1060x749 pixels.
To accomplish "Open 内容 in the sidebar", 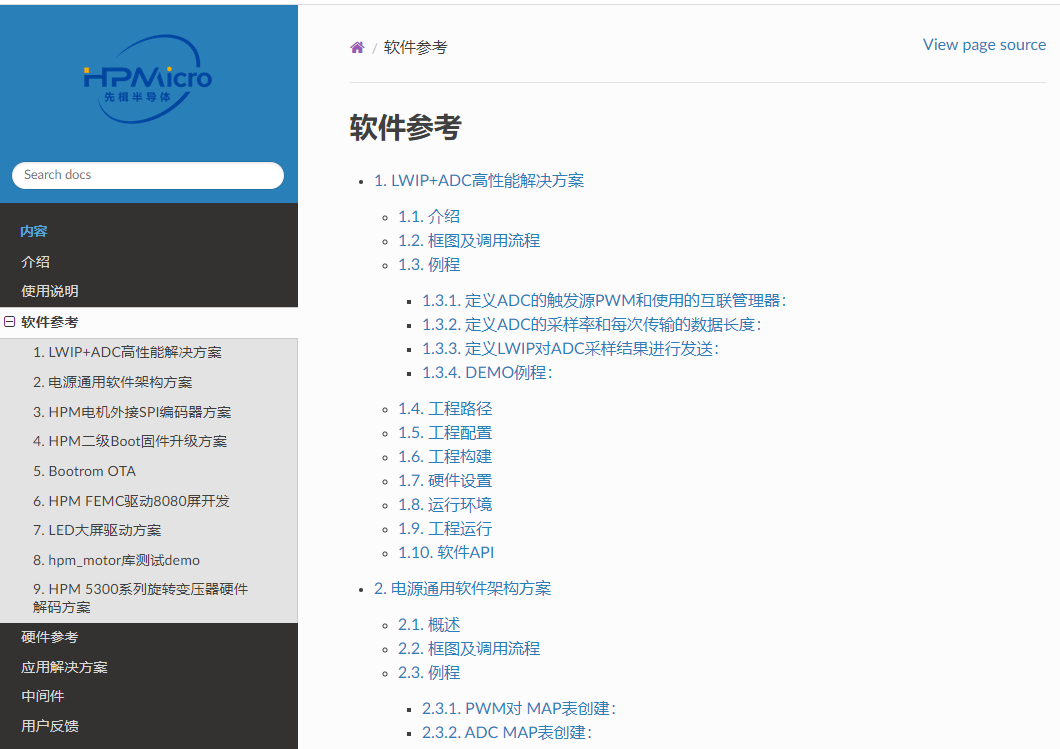I will 34,232.
